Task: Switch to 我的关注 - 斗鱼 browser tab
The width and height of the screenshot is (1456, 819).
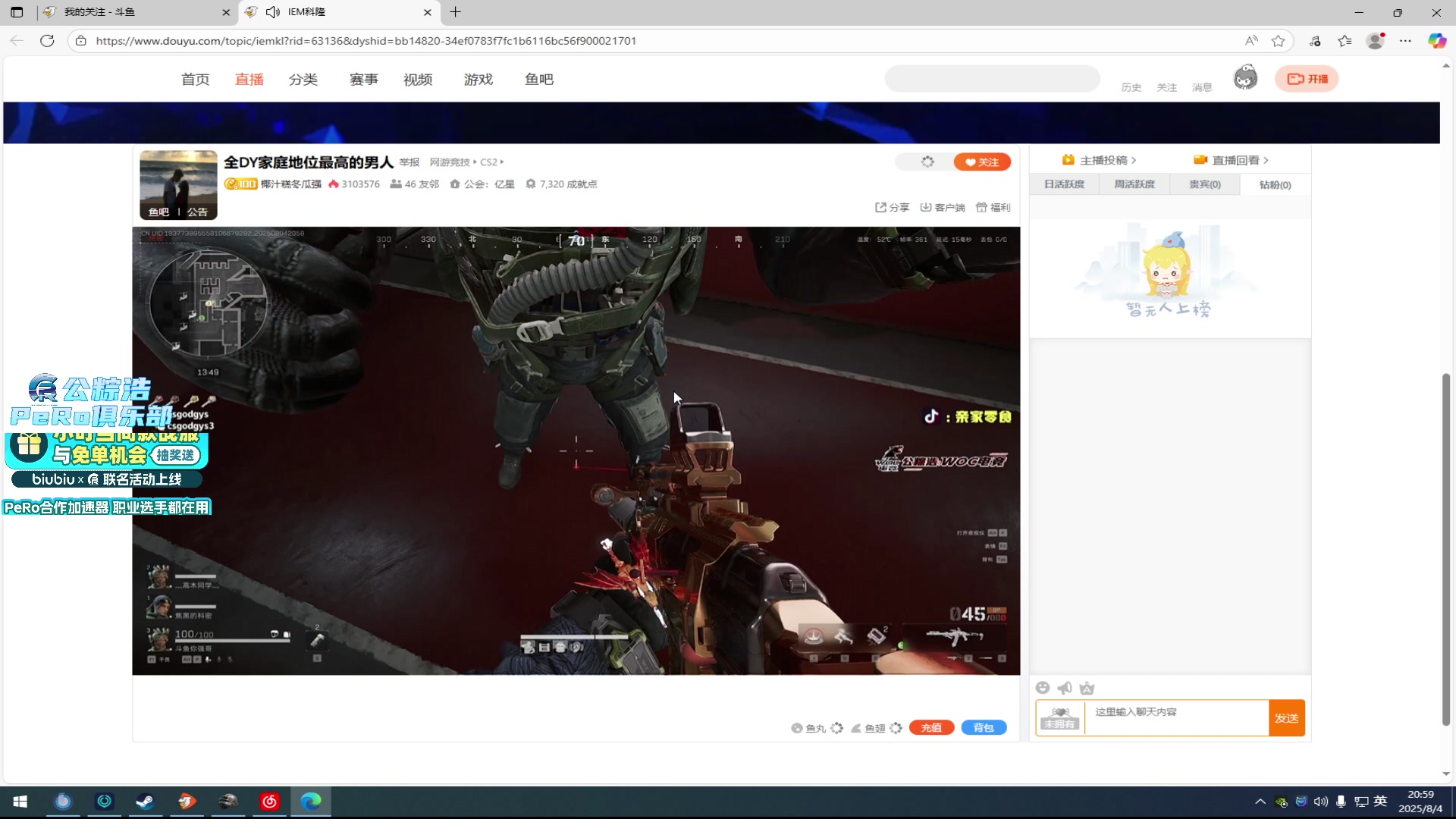Action: tap(136, 12)
